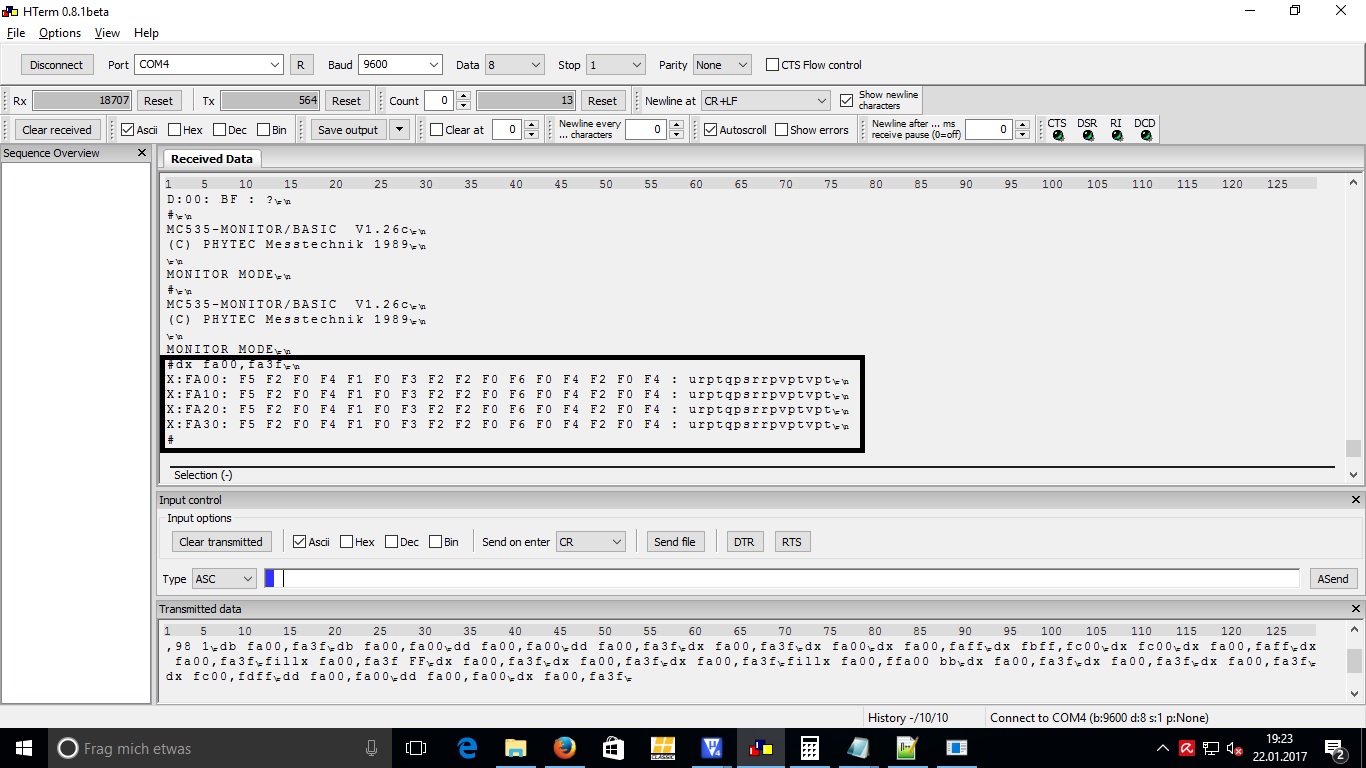Open the Stop bits dropdown
The height and width of the screenshot is (768, 1366).
point(616,65)
